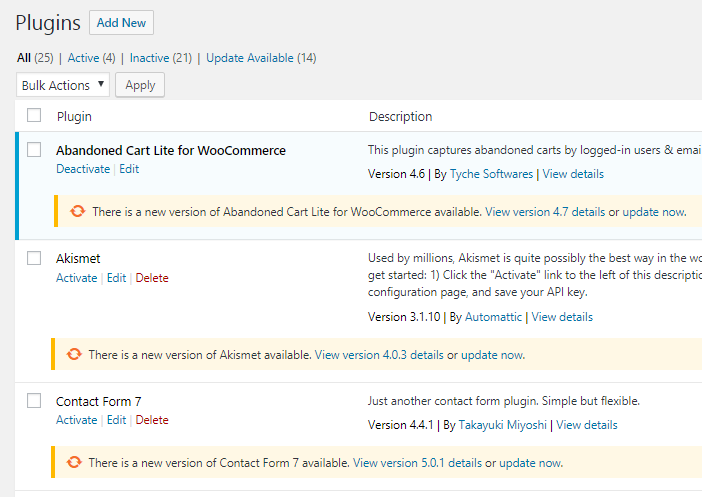Delete the Contact Form 7 plugin

pos(152,420)
